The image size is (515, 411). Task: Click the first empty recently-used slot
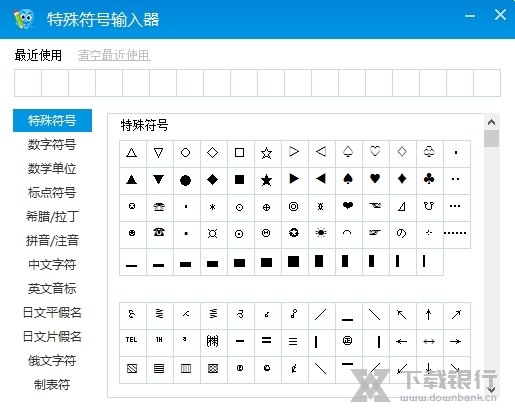pyautogui.click(x=28, y=83)
